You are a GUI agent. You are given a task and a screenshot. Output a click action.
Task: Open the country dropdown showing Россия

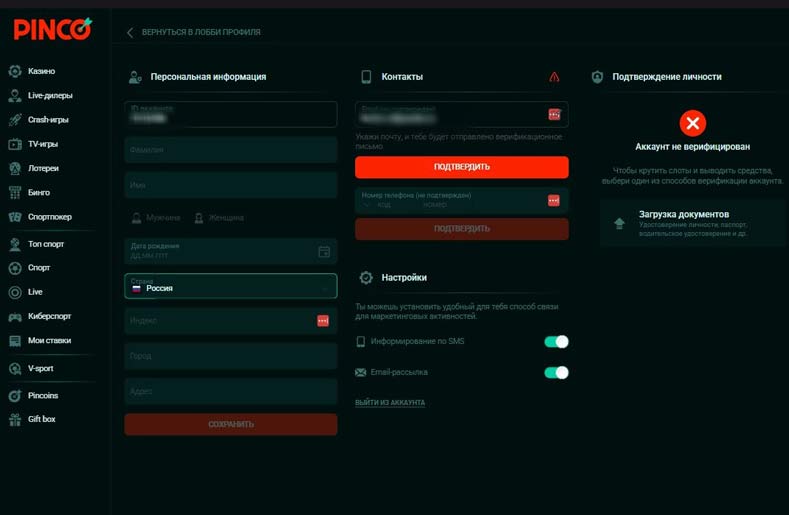230,287
